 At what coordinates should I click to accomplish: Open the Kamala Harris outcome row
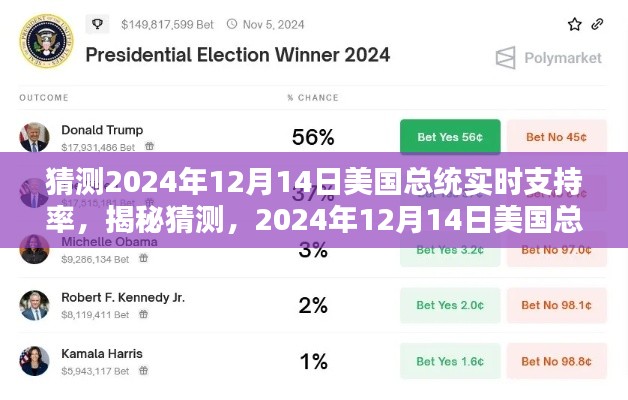tap(102, 354)
